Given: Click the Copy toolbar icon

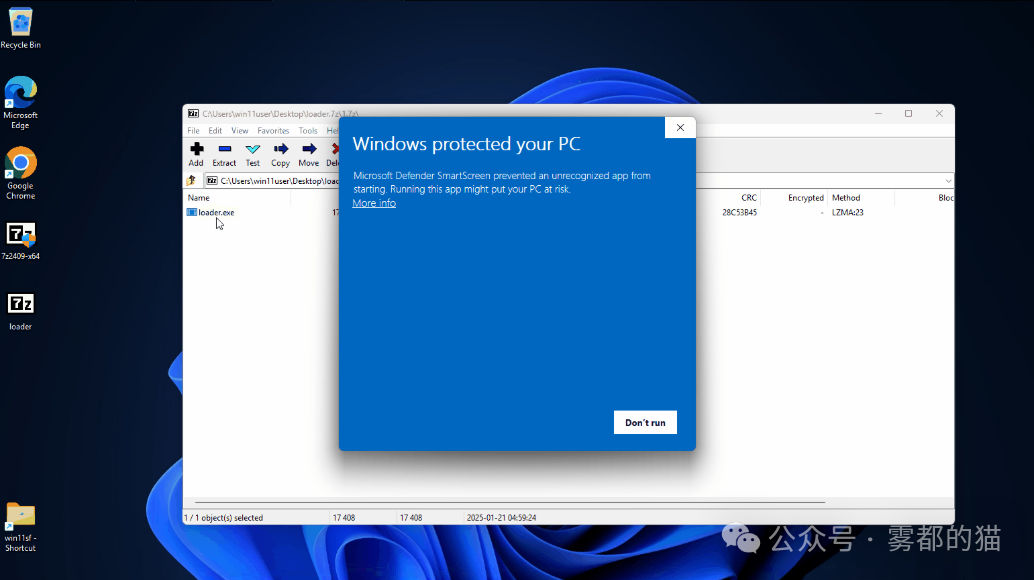Looking at the screenshot, I should click(280, 154).
